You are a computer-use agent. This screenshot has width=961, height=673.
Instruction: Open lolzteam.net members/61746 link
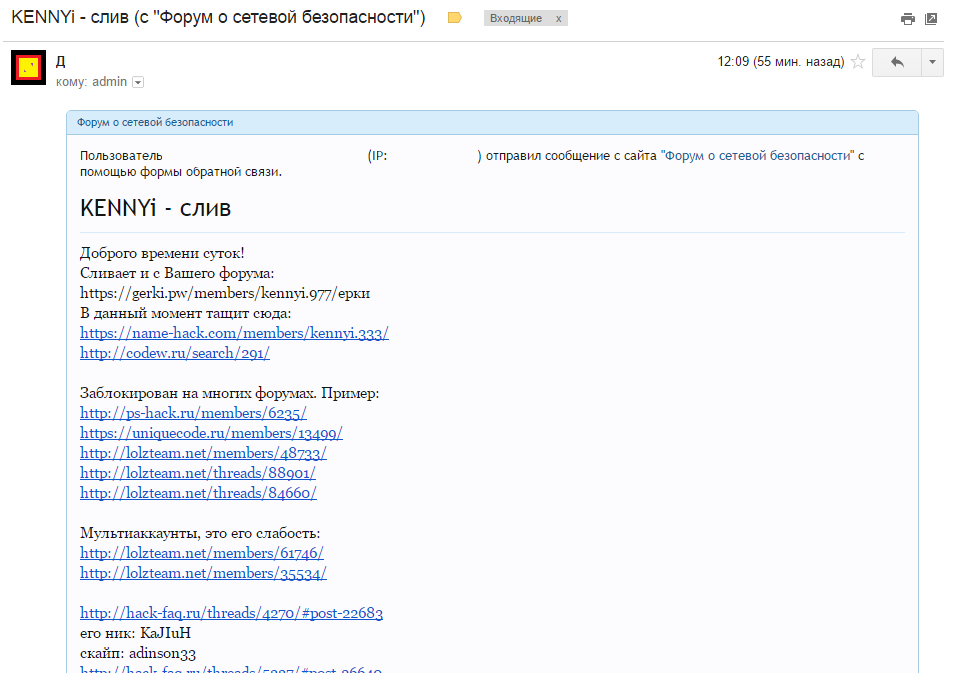click(202, 553)
